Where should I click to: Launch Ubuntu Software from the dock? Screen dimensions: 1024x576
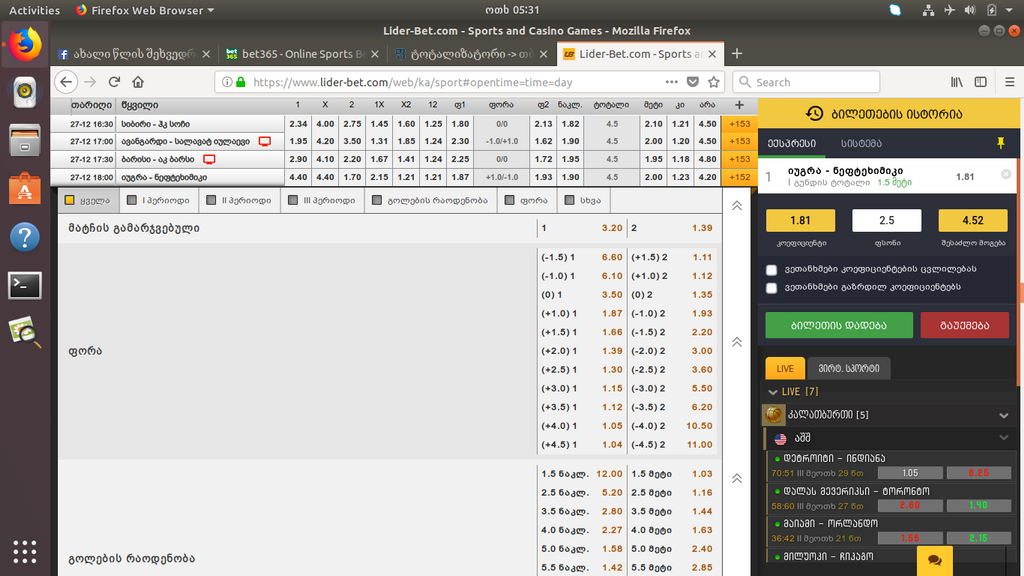click(x=25, y=188)
